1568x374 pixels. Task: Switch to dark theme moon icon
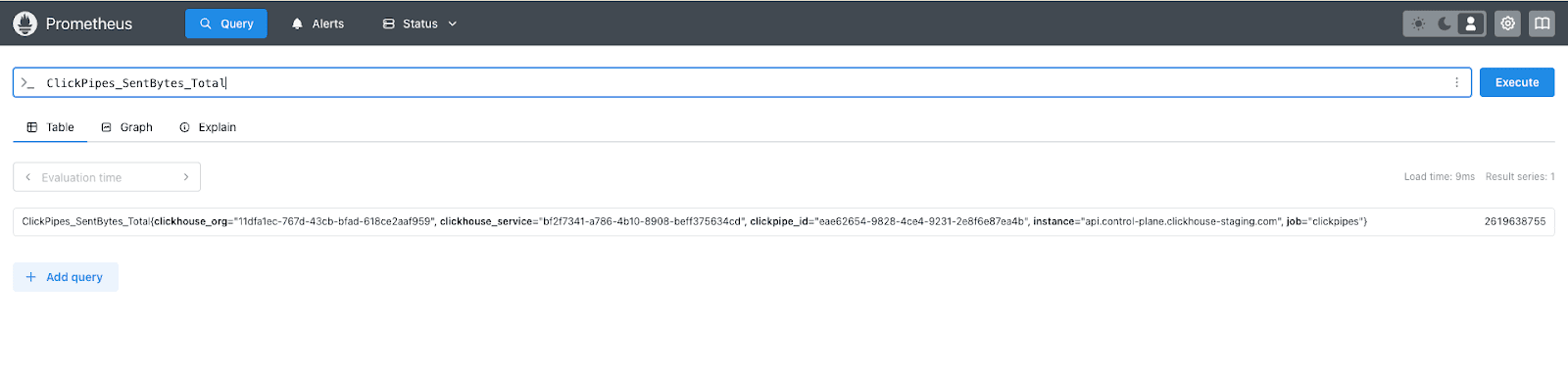click(x=1445, y=23)
